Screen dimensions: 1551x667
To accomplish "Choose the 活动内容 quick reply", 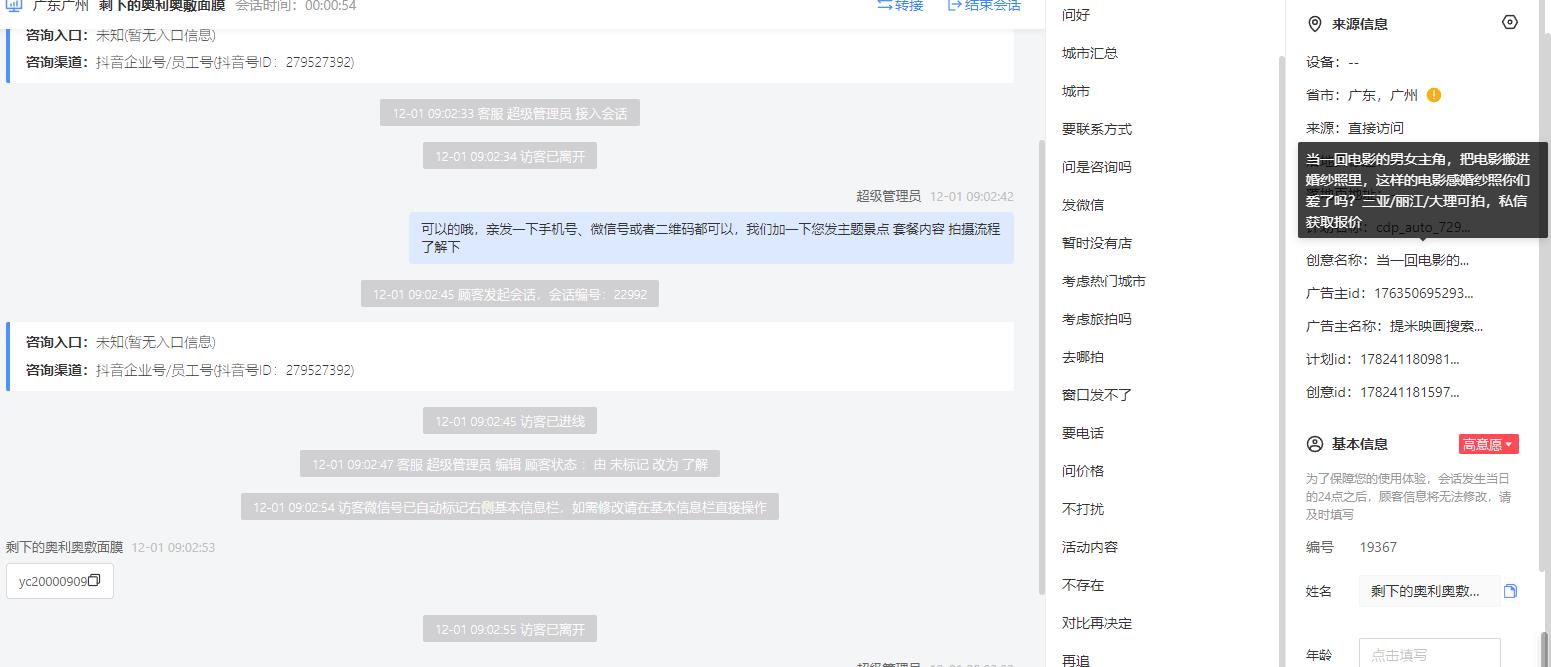I will point(1090,547).
